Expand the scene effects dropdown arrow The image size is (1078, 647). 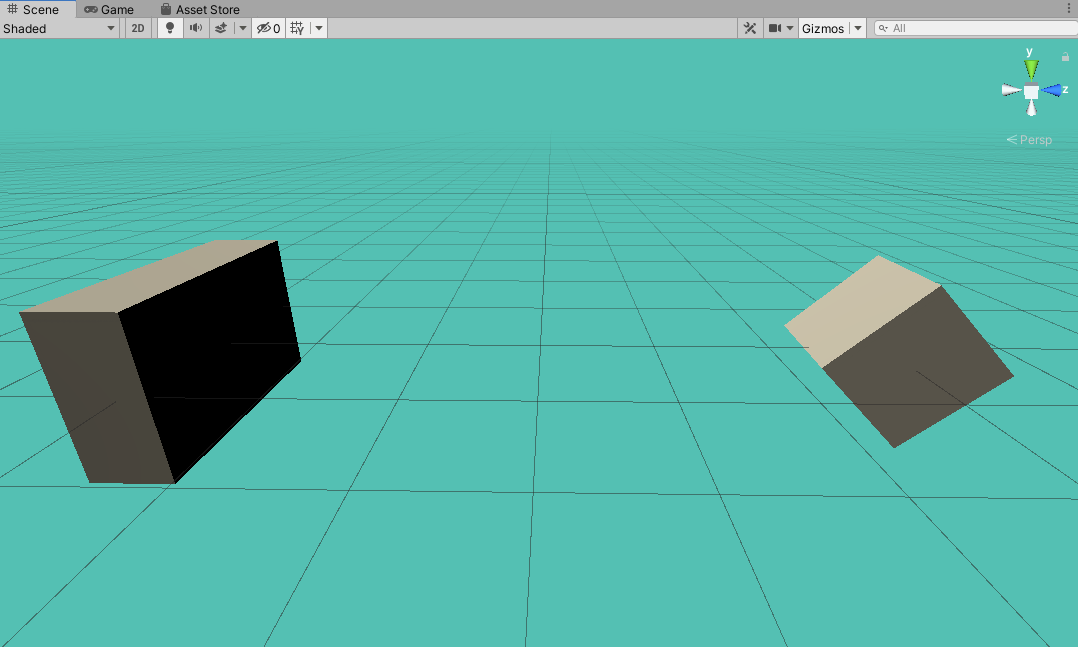click(x=243, y=28)
